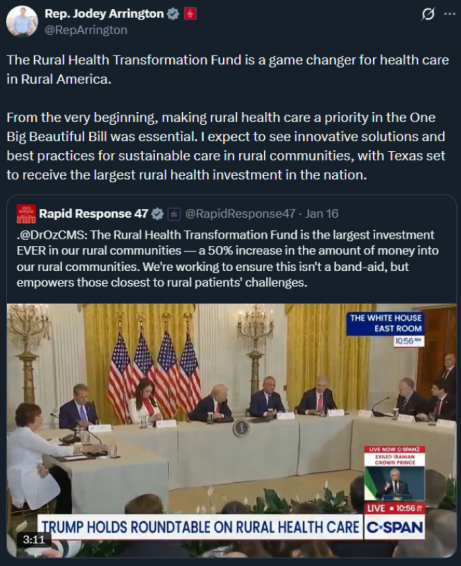Click the 3:11 video duration label
Image resolution: width=461 pixels, height=566 pixels.
tap(34, 540)
